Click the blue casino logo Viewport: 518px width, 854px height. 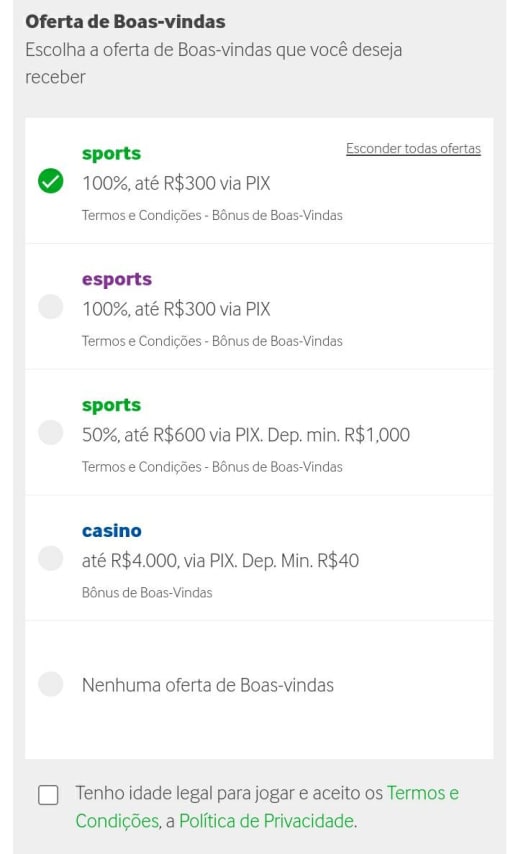click(112, 530)
